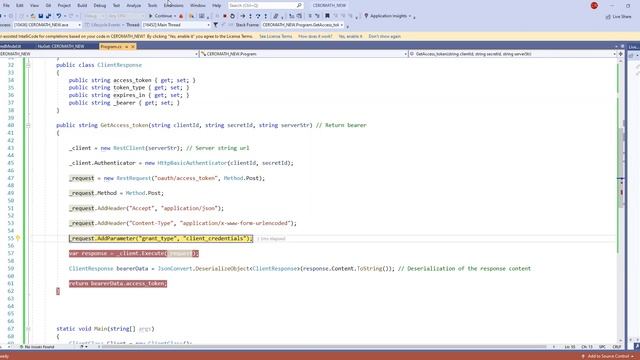The image size is (640, 360).
Task: Click the Undo icon
Action: pyautogui.click(x=59, y=16)
